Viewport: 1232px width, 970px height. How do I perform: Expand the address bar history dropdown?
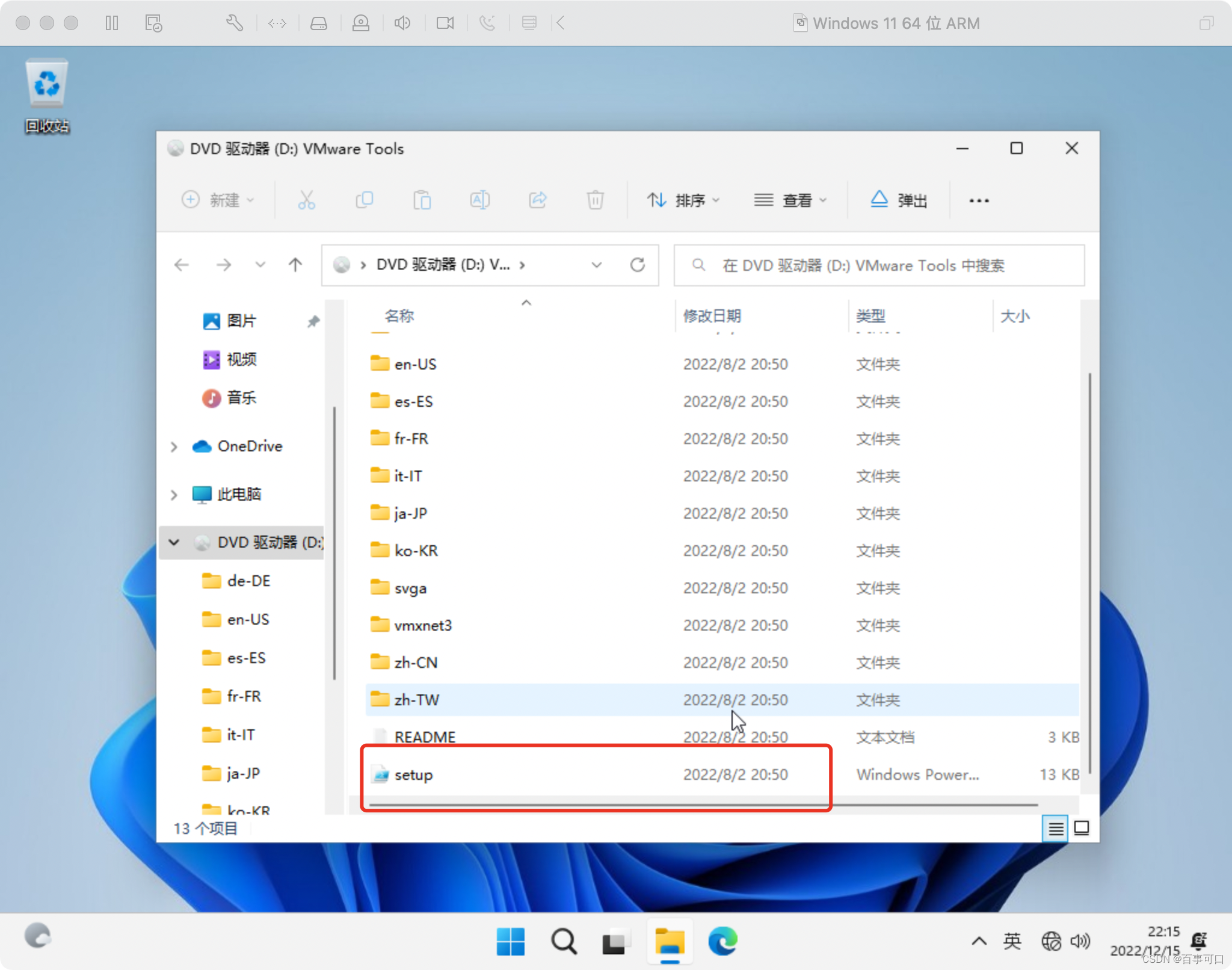pos(596,265)
